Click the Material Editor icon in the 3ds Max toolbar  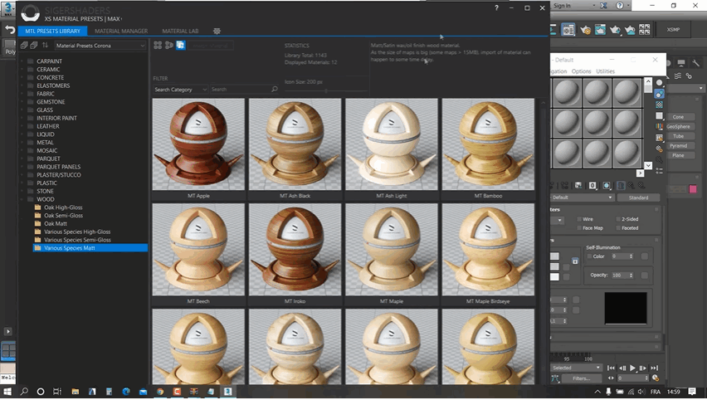568,30
